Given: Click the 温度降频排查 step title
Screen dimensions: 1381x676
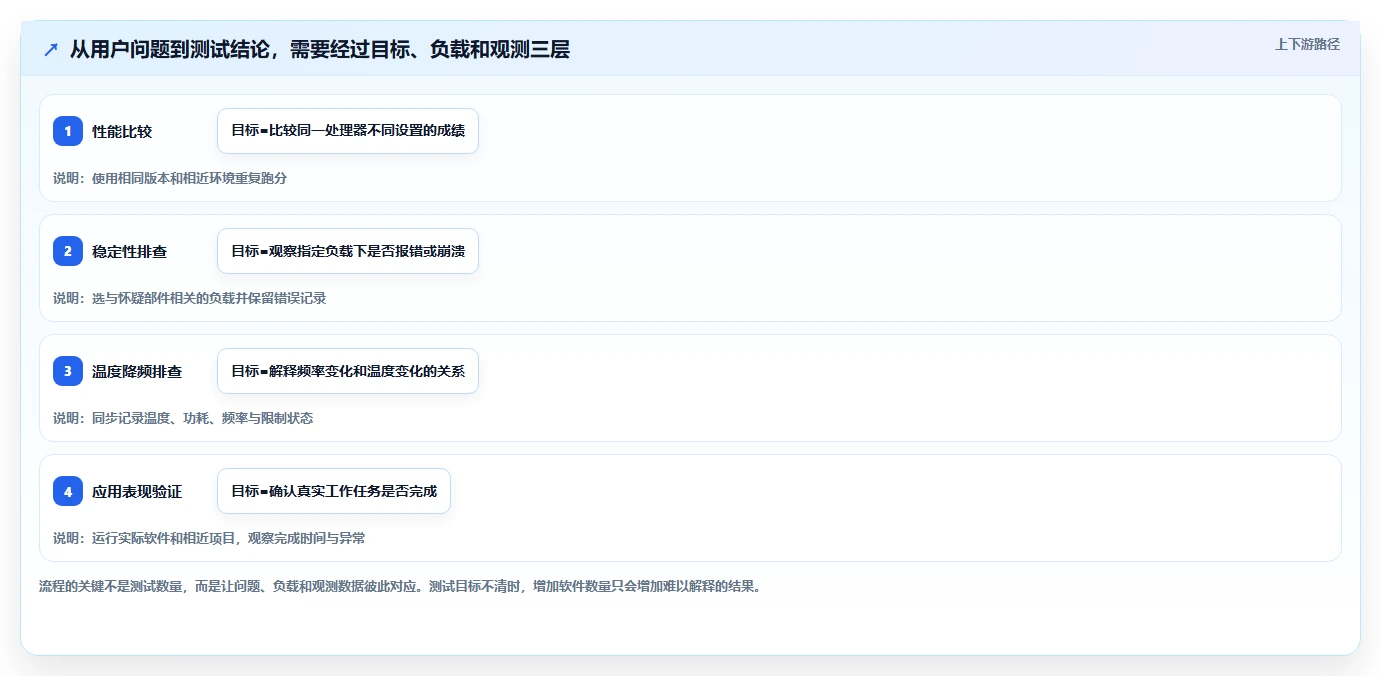Looking at the screenshot, I should tap(137, 371).
